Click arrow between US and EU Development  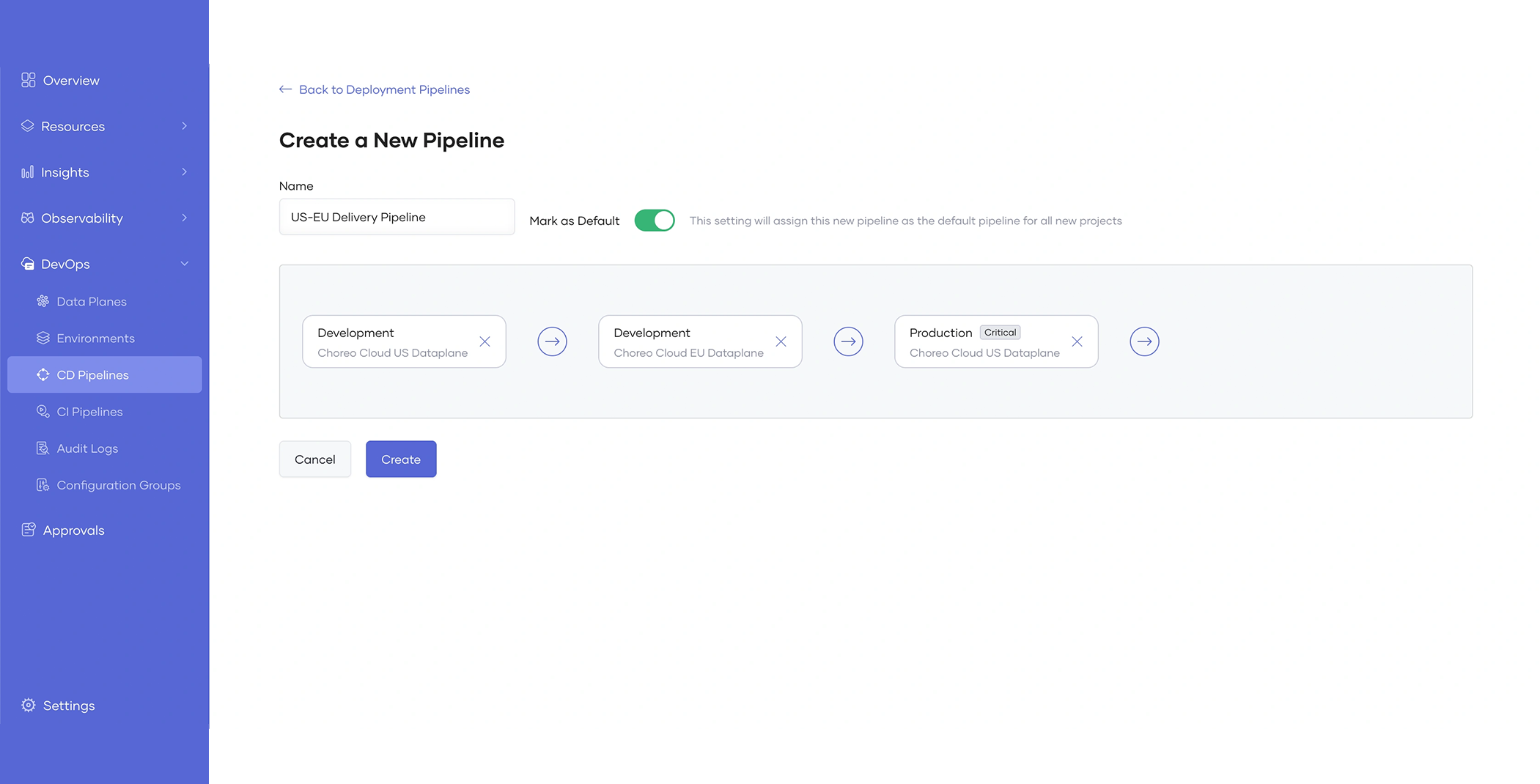(552, 341)
